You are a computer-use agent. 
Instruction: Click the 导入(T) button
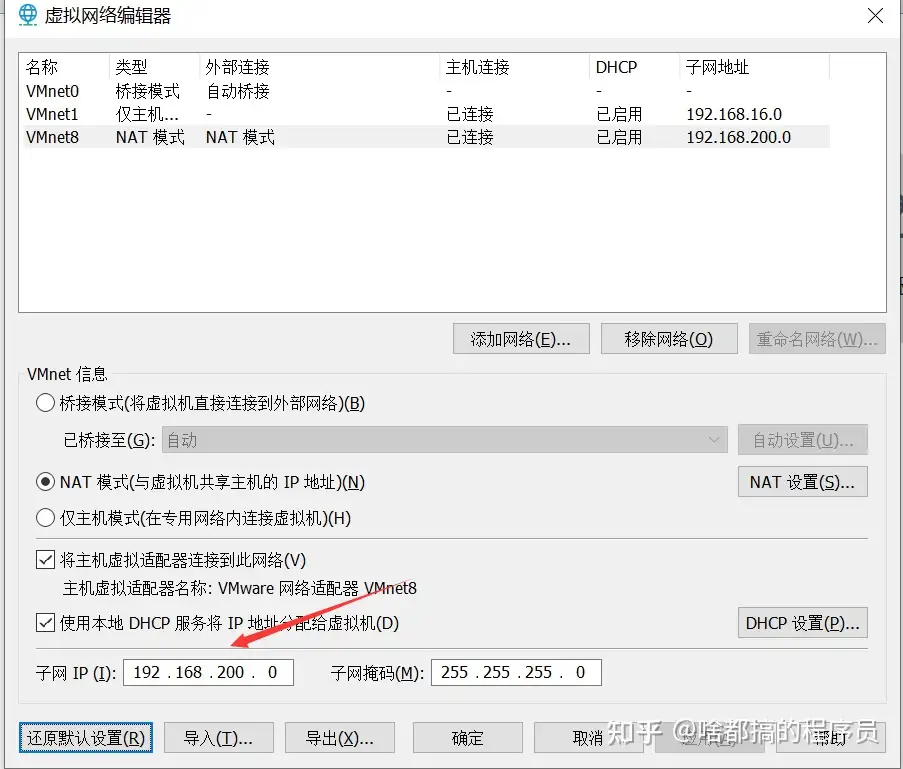[219, 738]
